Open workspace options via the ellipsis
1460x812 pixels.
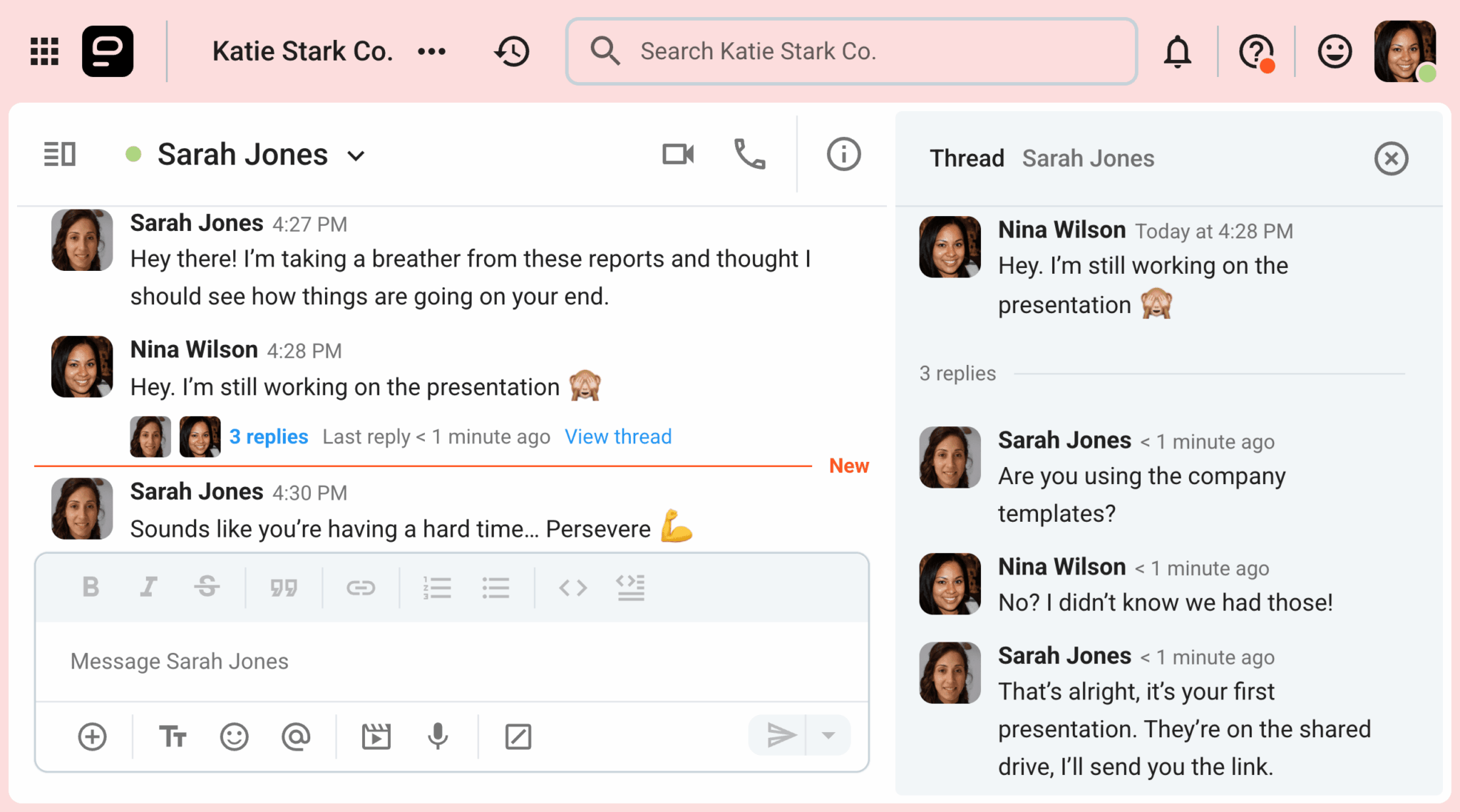click(431, 51)
